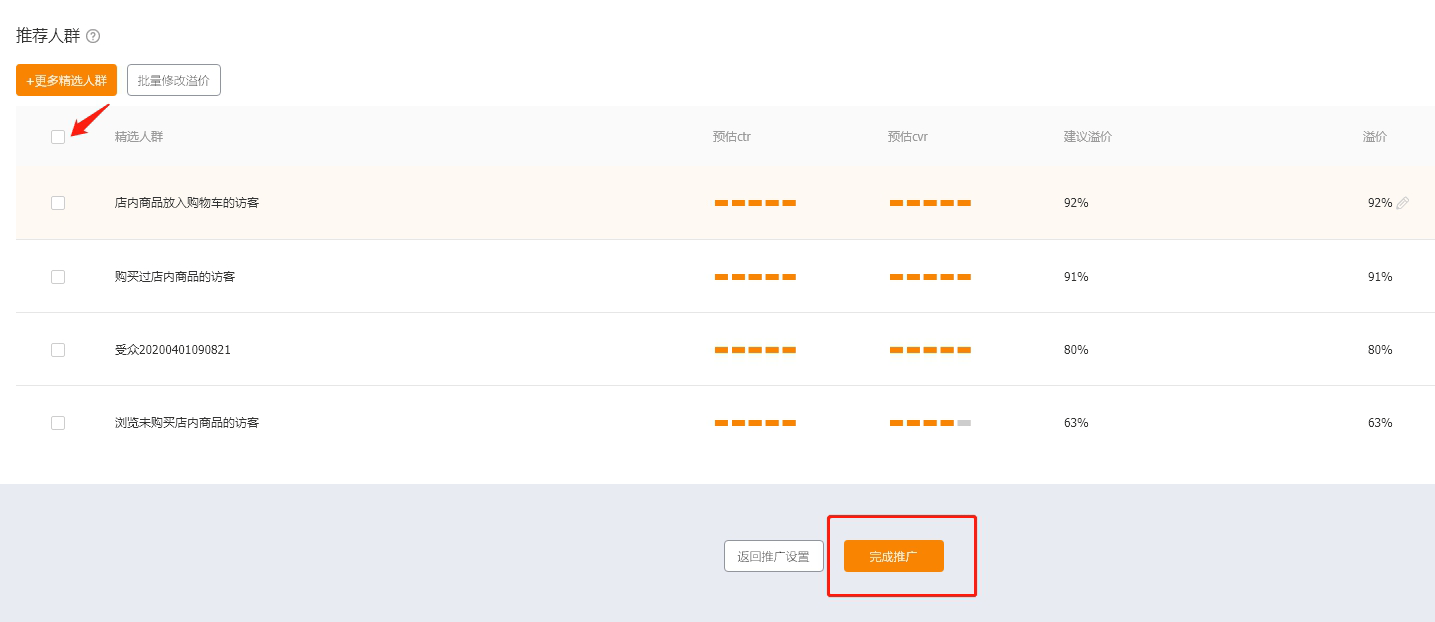Image resolution: width=1435 pixels, height=622 pixels.
Task: Click the 预估cvr column header
Action: tap(907, 137)
